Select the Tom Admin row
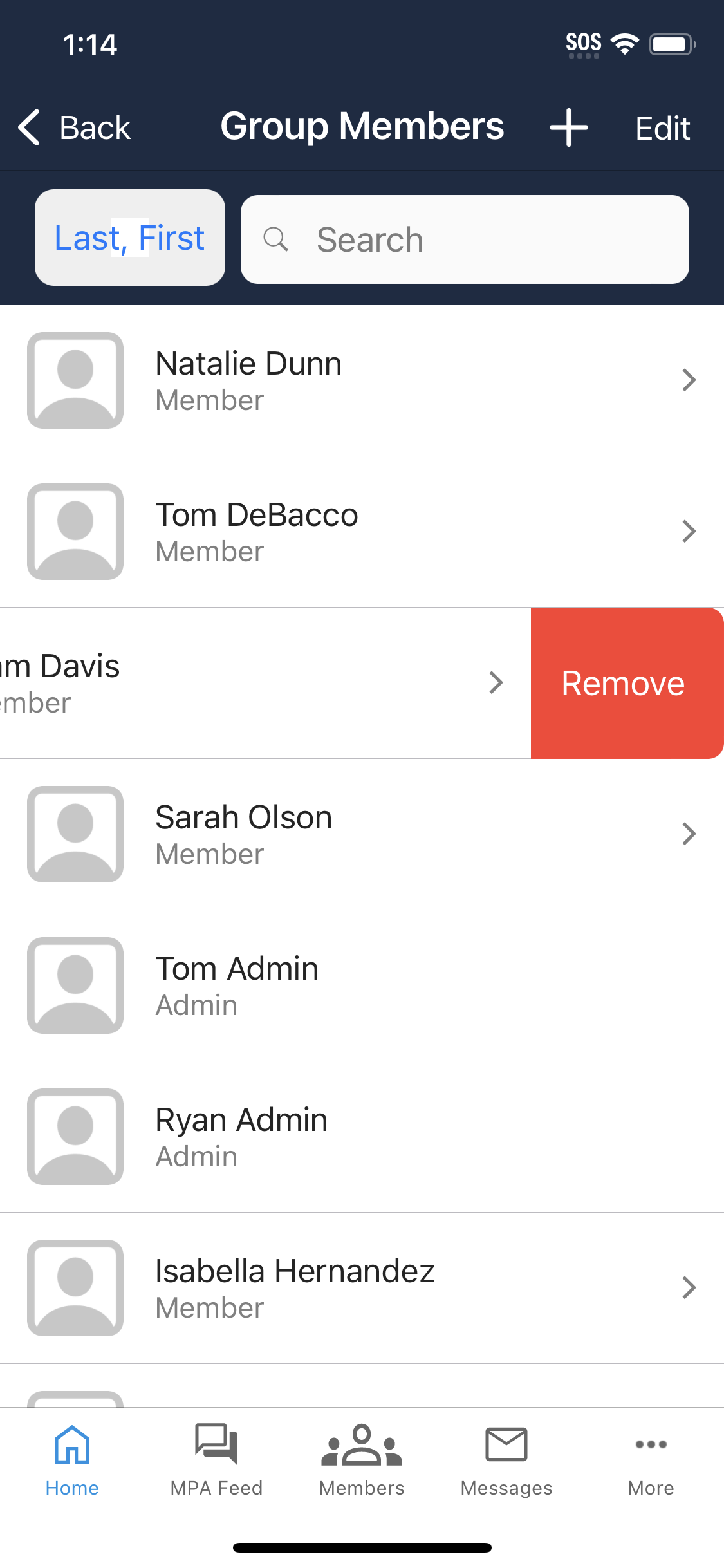724x1568 pixels. click(360, 985)
